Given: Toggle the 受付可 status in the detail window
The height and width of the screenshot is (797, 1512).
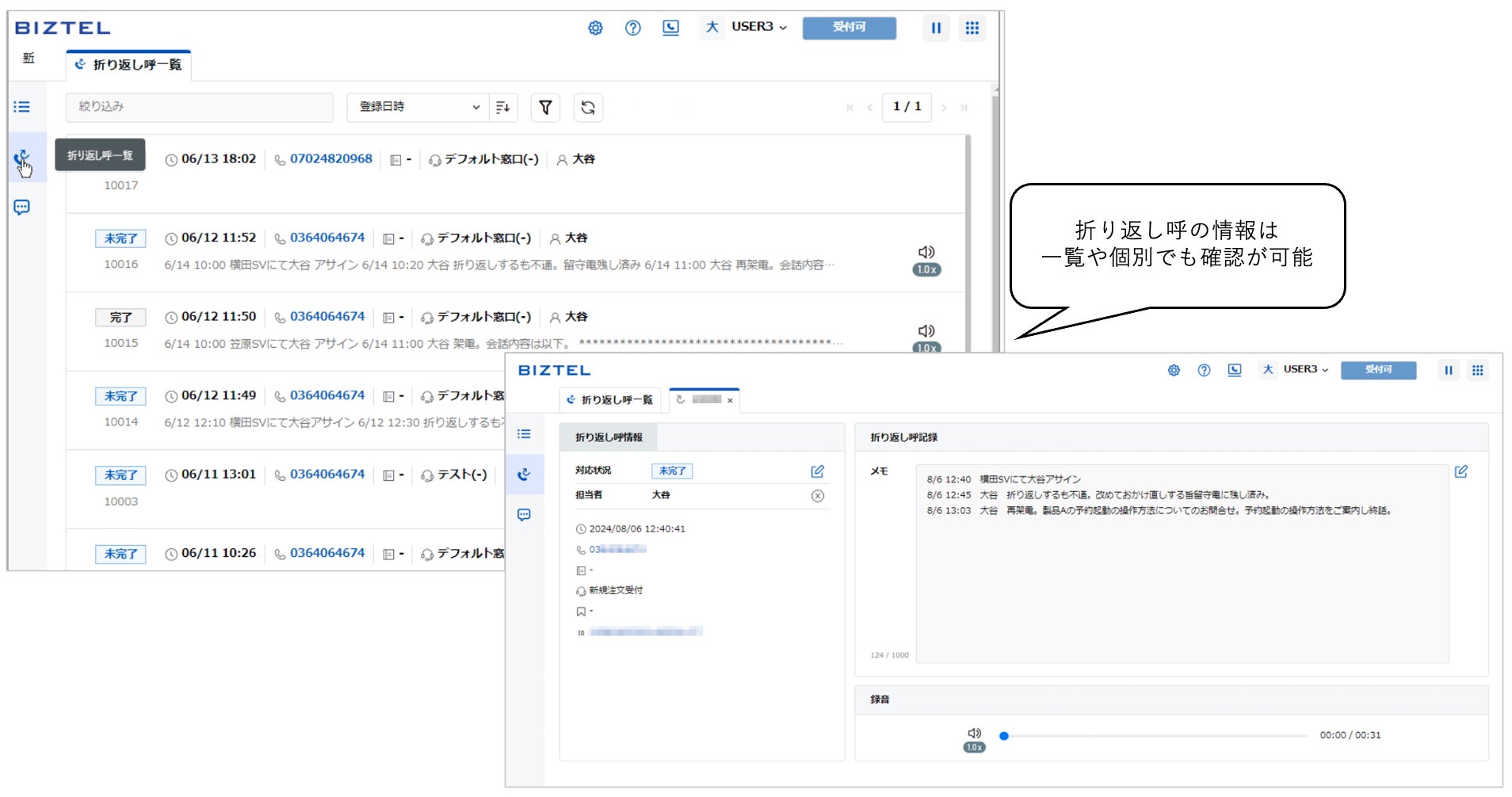Looking at the screenshot, I should [x=1378, y=370].
